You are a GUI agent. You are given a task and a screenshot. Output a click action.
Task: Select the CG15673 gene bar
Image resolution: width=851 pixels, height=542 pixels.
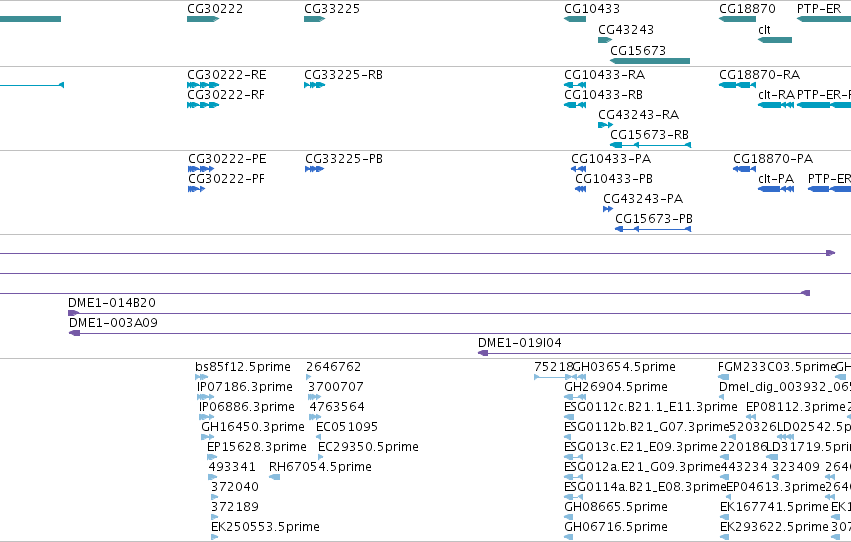tap(650, 61)
